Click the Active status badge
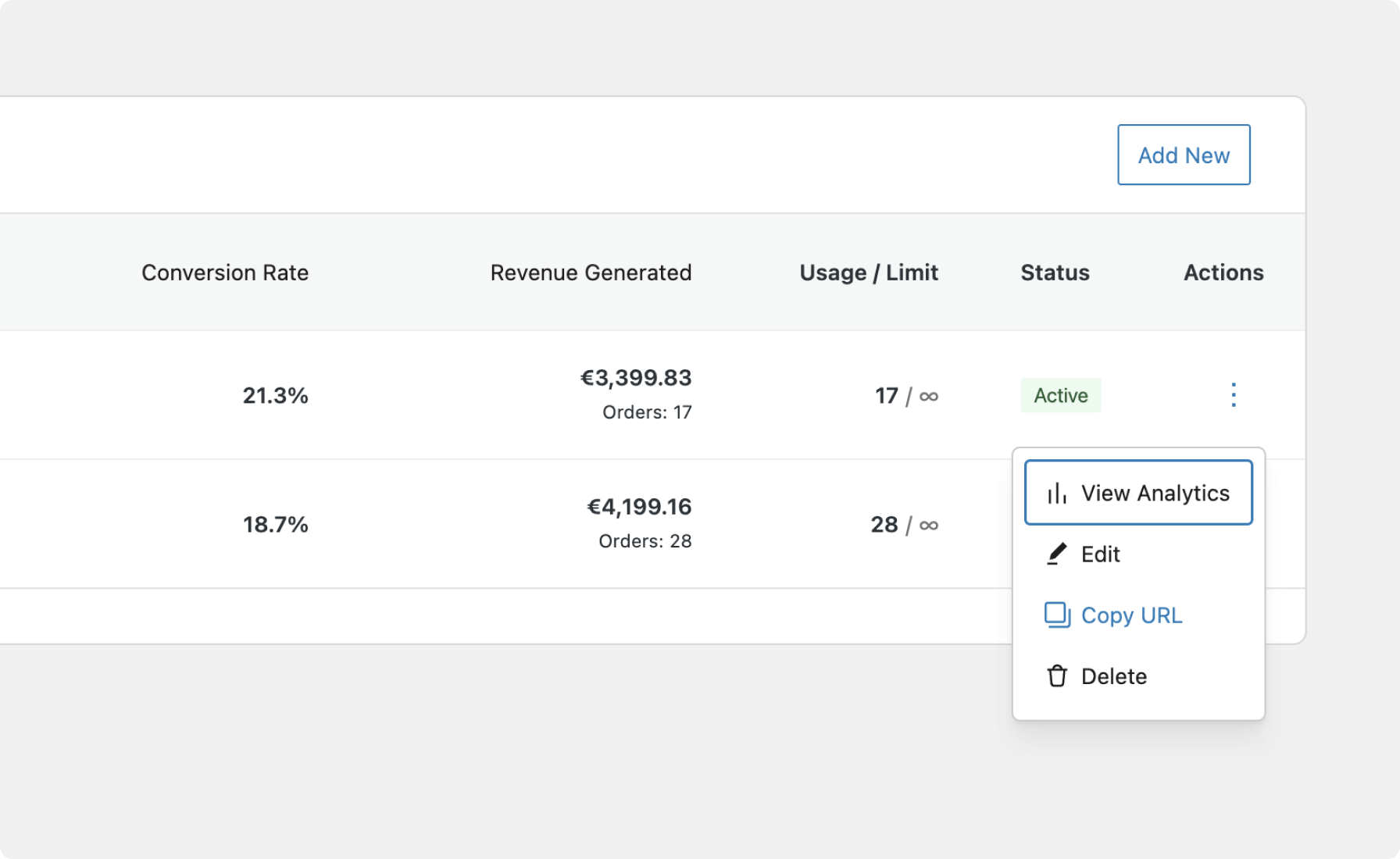 pos(1060,396)
